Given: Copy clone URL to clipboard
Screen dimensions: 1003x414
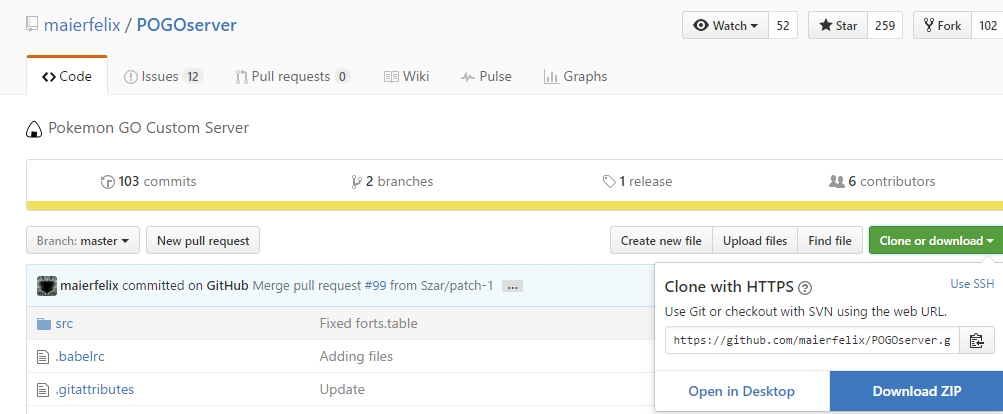Looking at the screenshot, I should [x=977, y=340].
